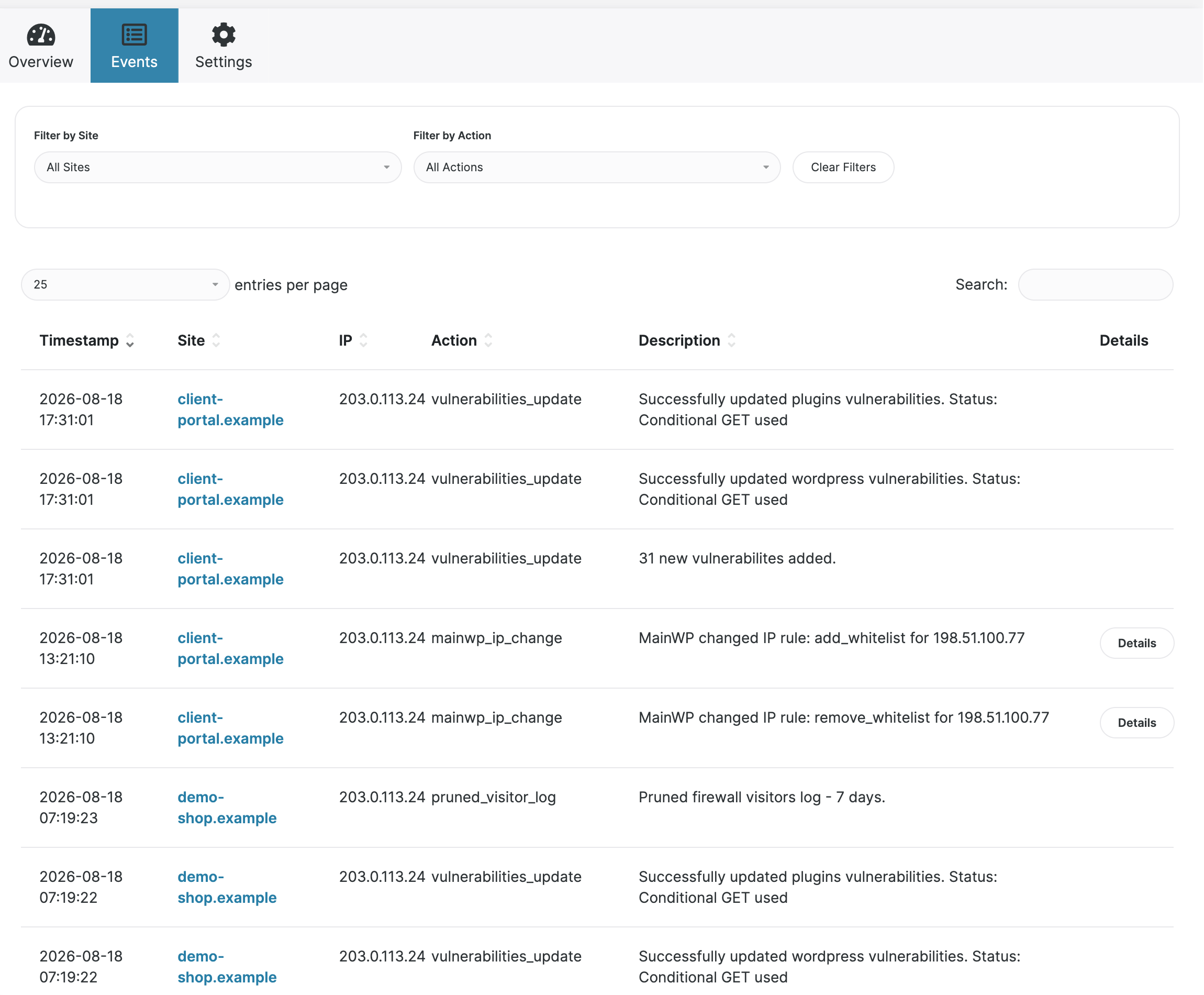The image size is (1204, 995).
Task: Click the '31 new vulnerabilites added.' description
Action: click(x=737, y=559)
